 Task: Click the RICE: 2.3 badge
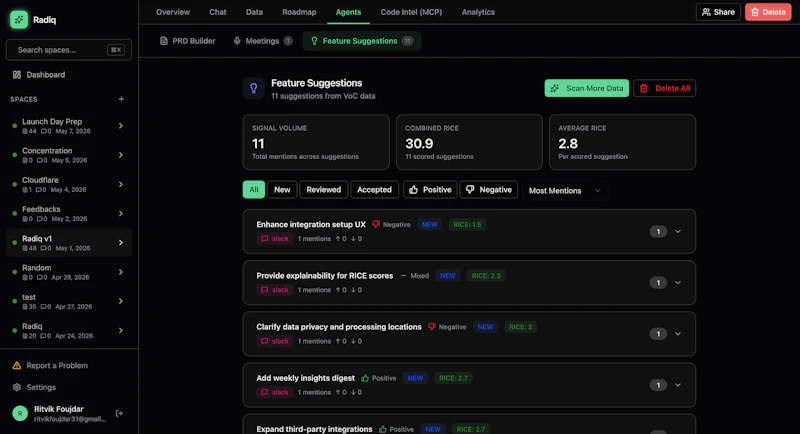pyautogui.click(x=486, y=275)
